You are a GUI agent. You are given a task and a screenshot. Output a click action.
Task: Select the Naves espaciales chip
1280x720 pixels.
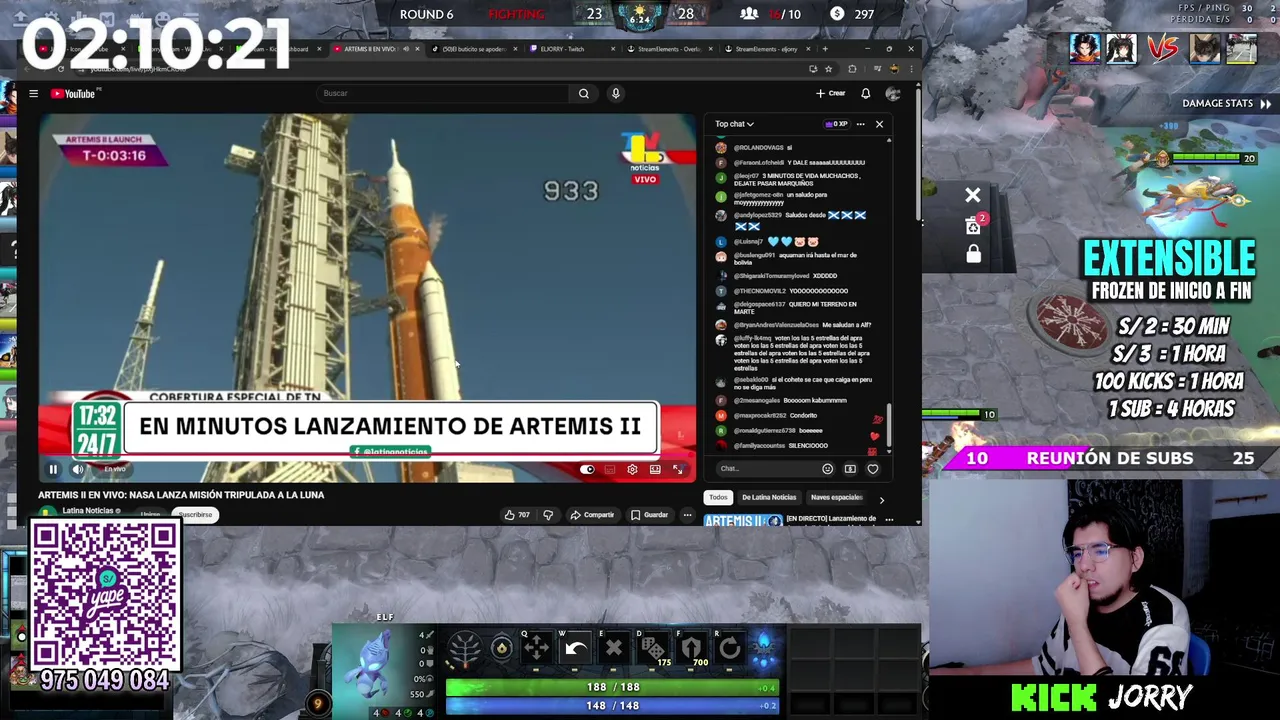pos(837,497)
